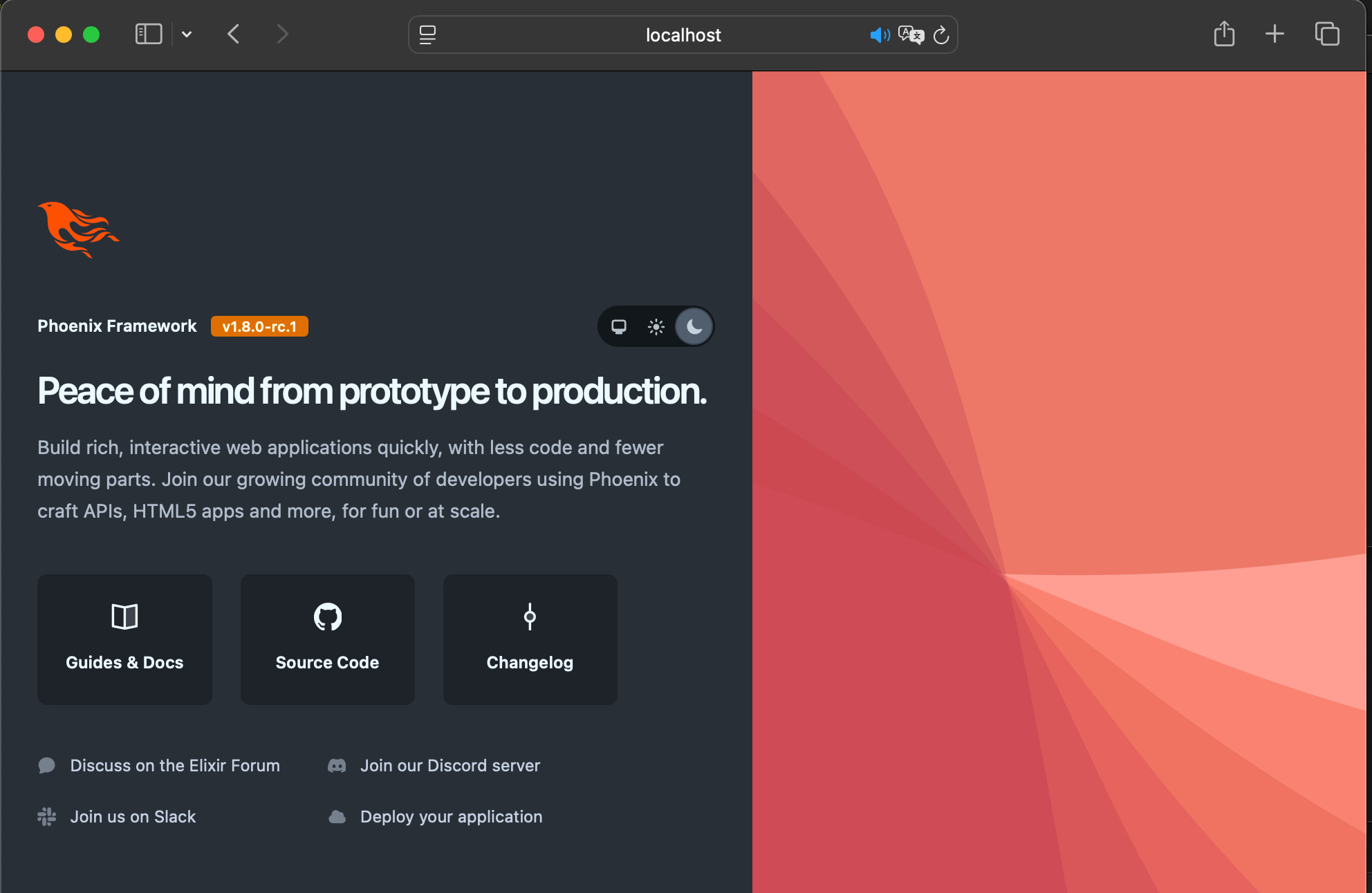Image resolution: width=1372 pixels, height=893 pixels.
Task: Show the tab overview
Action: [1327, 34]
